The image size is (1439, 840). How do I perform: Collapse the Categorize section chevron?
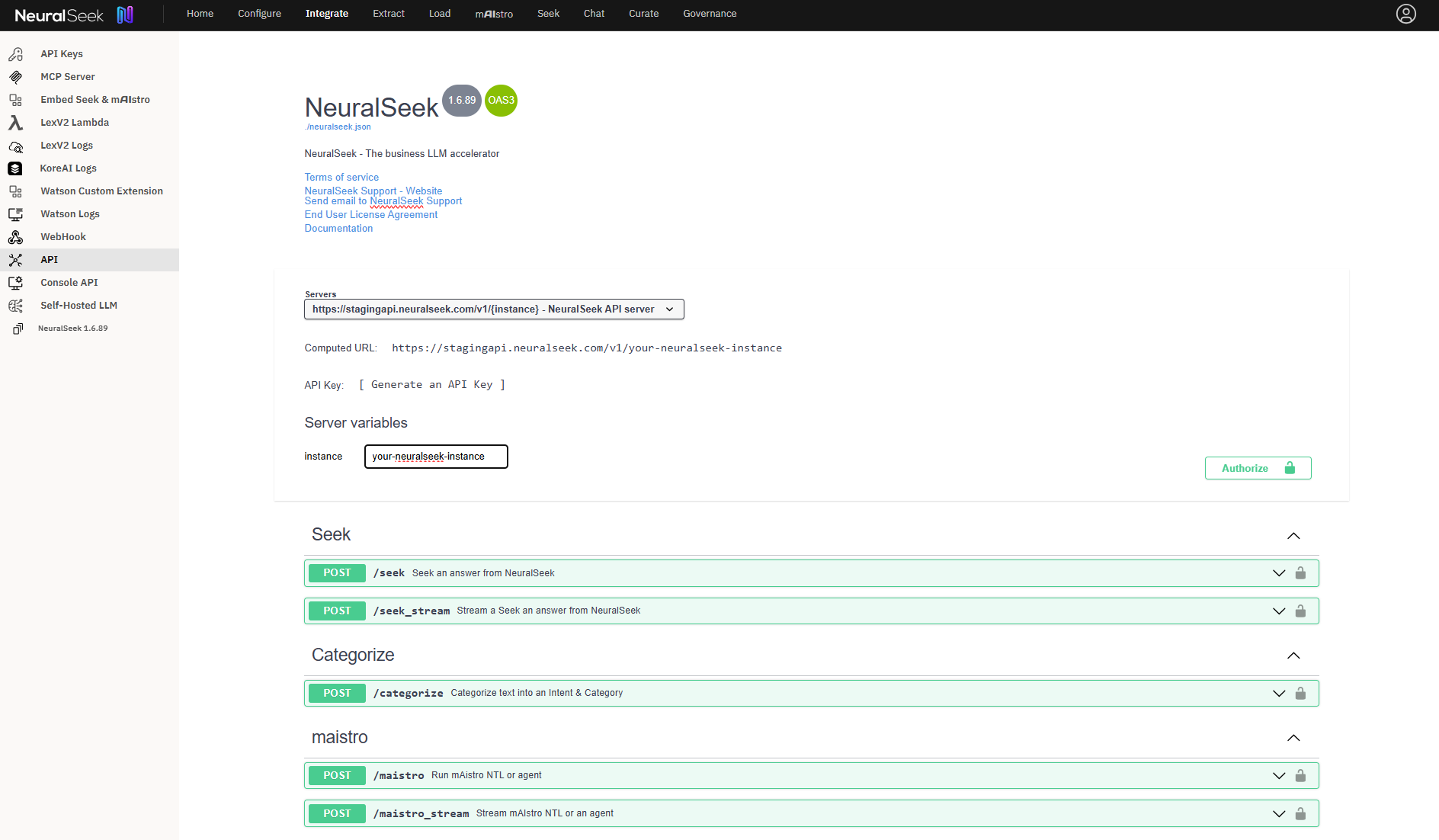point(1293,656)
